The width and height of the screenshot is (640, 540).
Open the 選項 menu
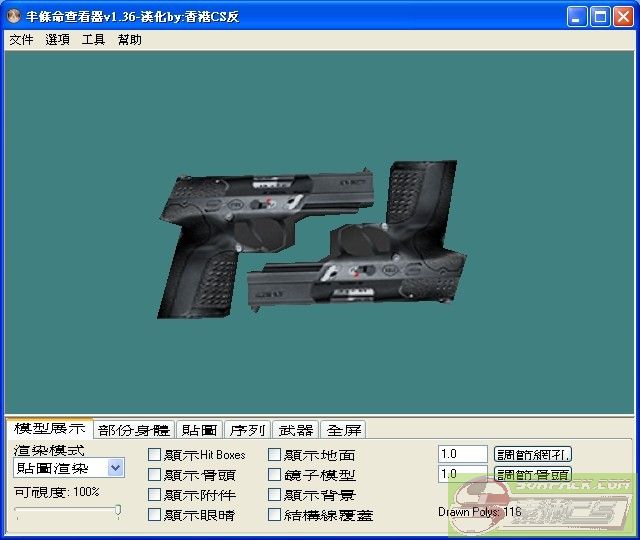(57, 40)
